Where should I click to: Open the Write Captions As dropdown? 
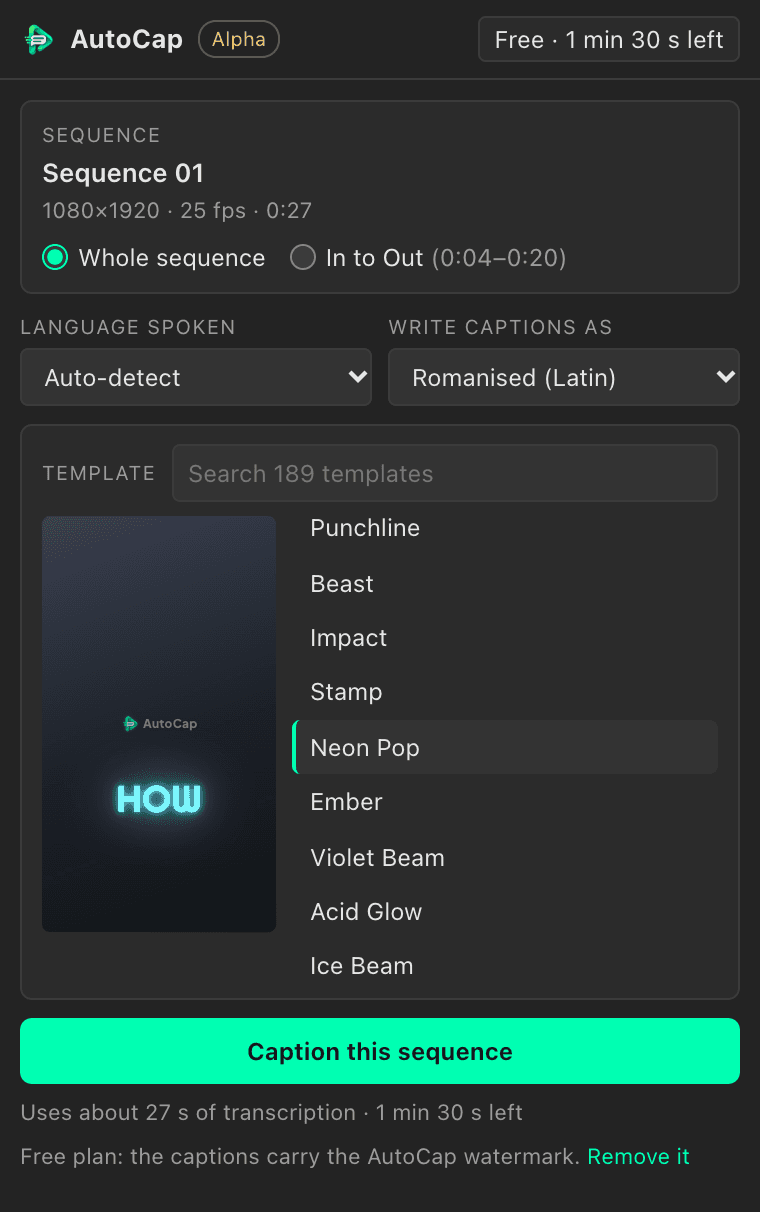[564, 377]
